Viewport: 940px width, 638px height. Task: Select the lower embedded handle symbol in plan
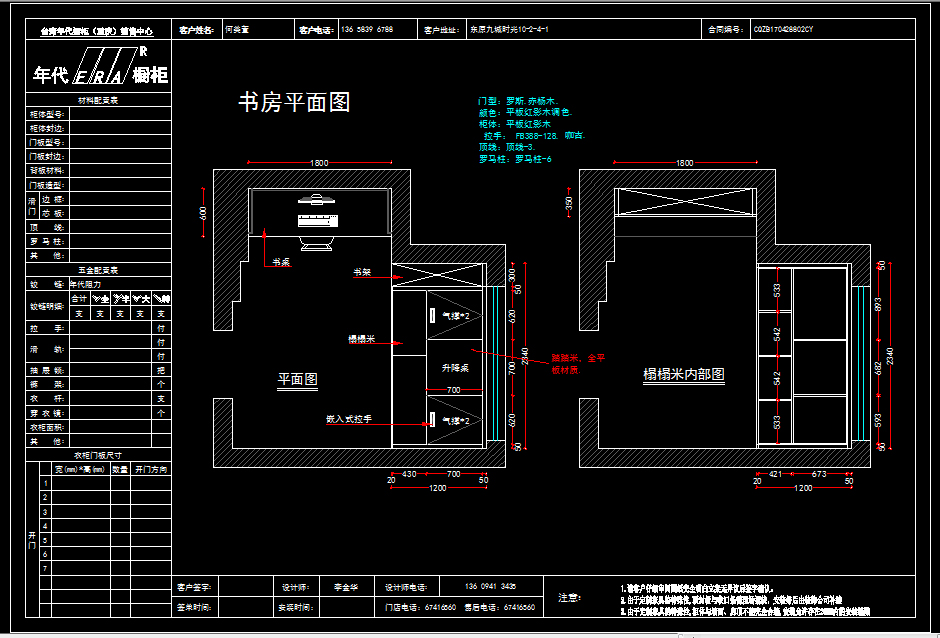[x=432, y=420]
